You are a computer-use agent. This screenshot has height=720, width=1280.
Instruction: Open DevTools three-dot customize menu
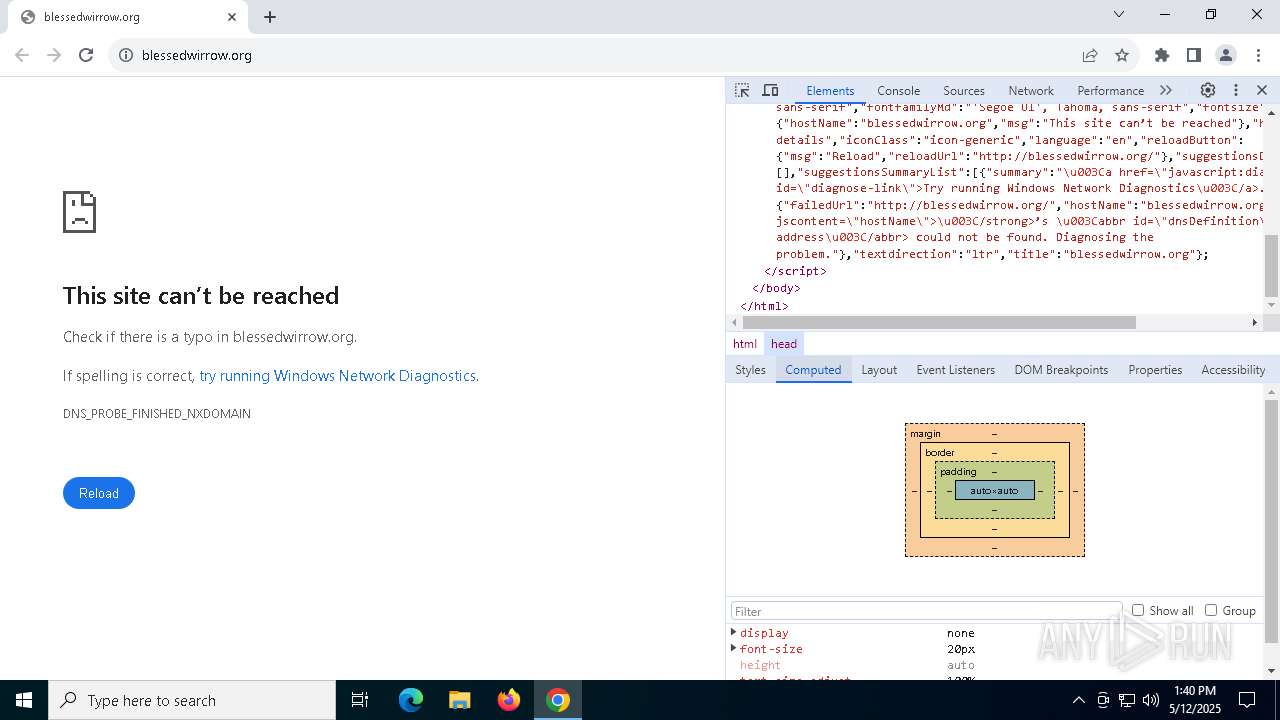point(1236,90)
